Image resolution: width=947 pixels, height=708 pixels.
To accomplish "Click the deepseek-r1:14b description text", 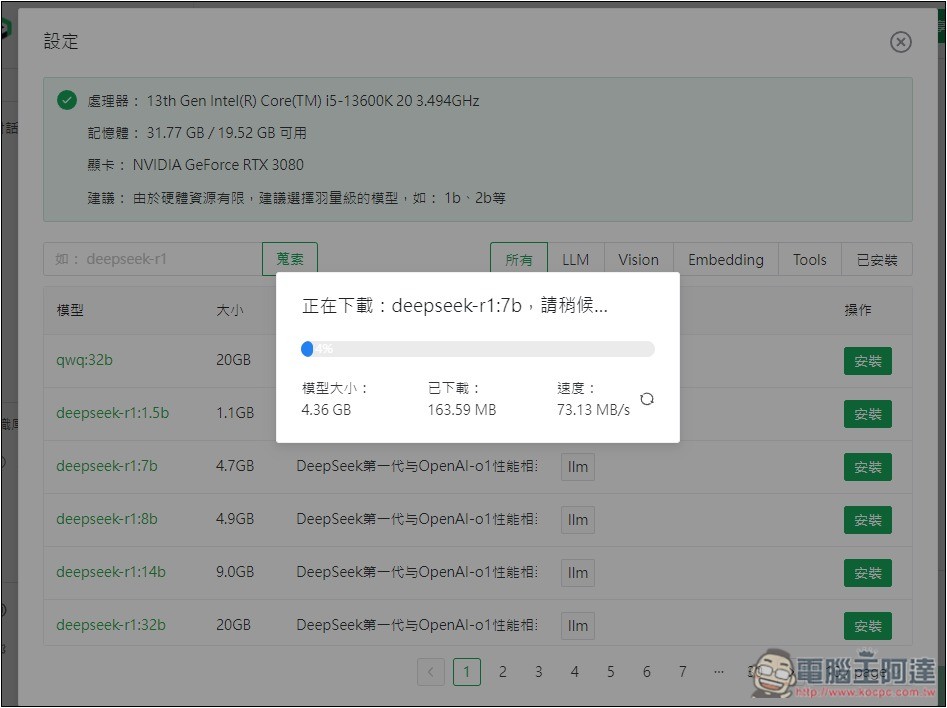I will [x=417, y=572].
